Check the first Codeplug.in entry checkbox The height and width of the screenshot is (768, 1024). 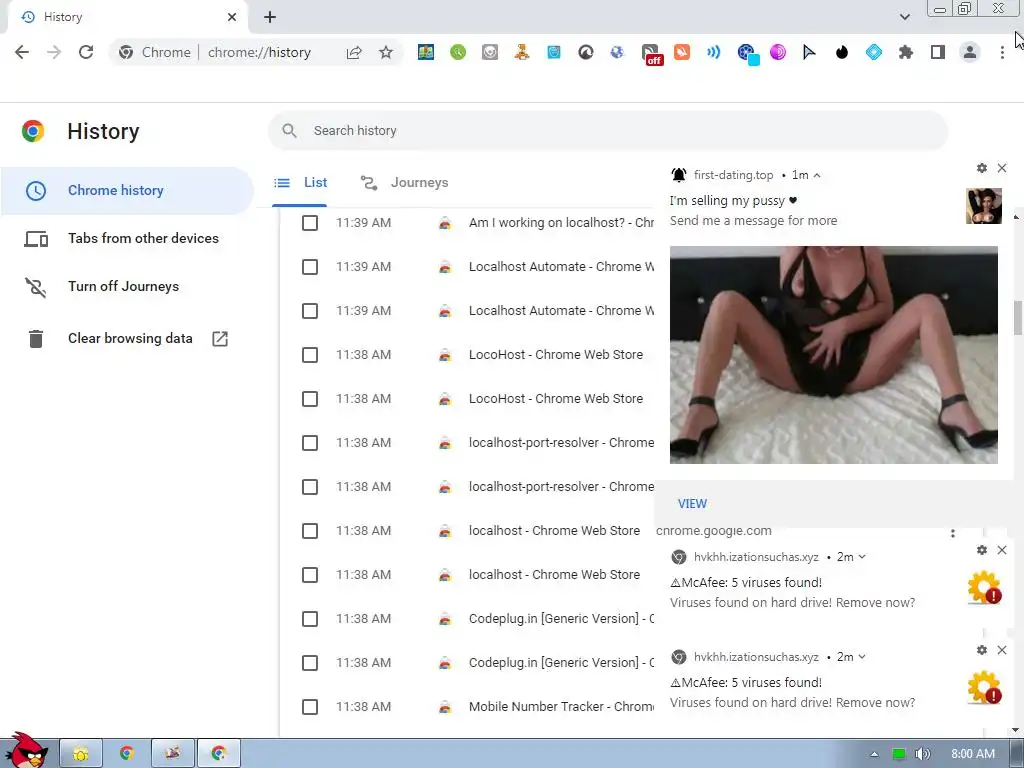coord(310,618)
